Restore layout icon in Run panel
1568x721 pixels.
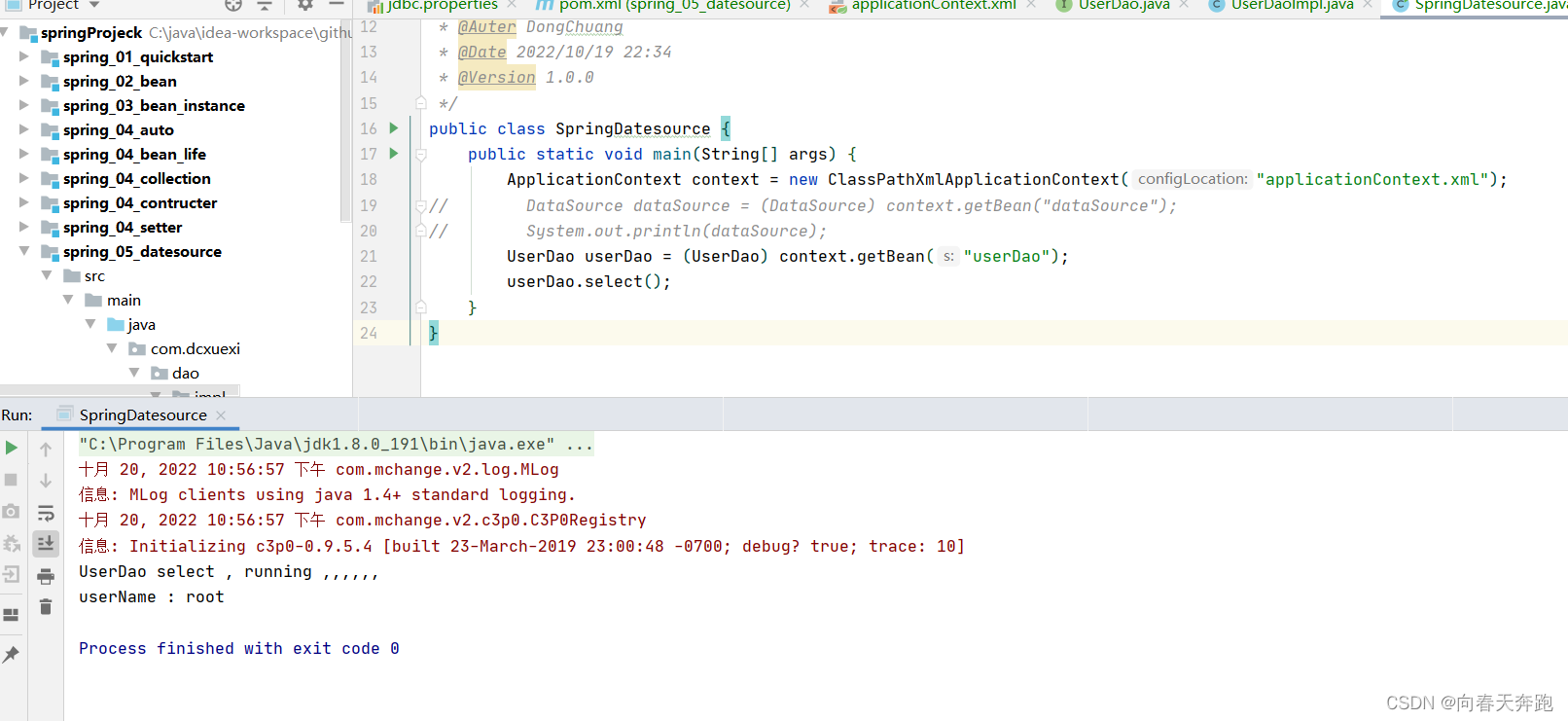(x=11, y=615)
